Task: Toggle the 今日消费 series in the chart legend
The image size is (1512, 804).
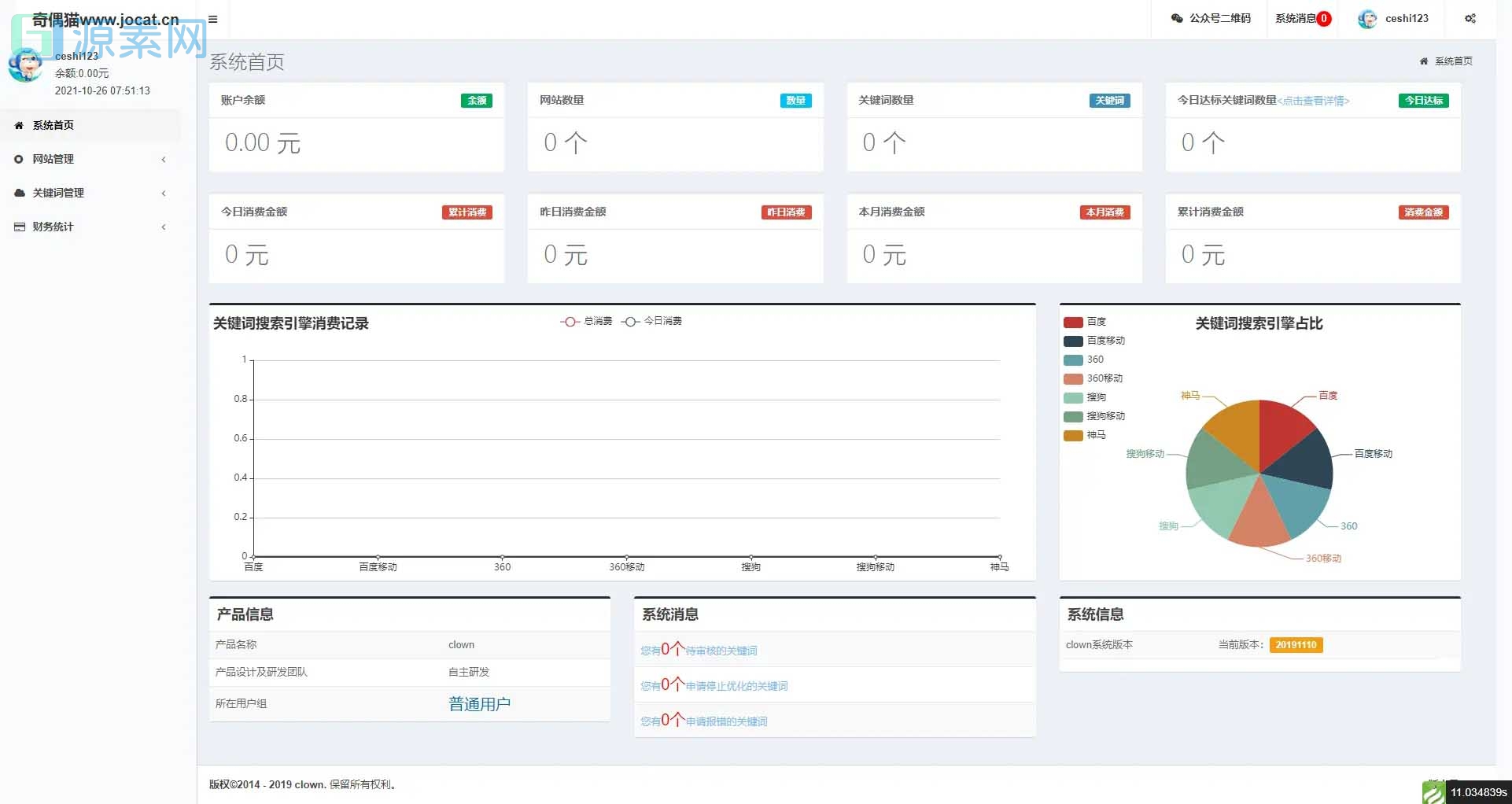Action: click(653, 321)
